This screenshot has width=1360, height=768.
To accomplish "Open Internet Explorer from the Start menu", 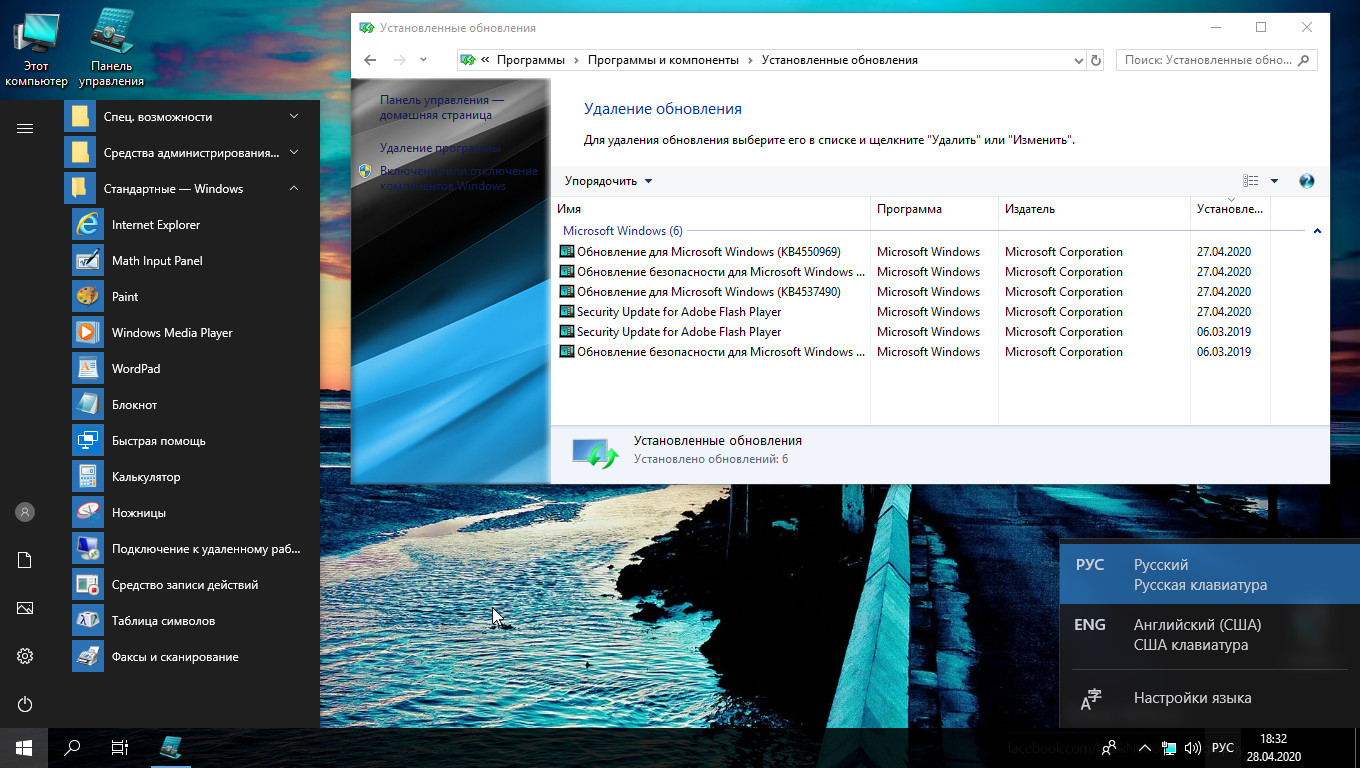I will [186, 225].
